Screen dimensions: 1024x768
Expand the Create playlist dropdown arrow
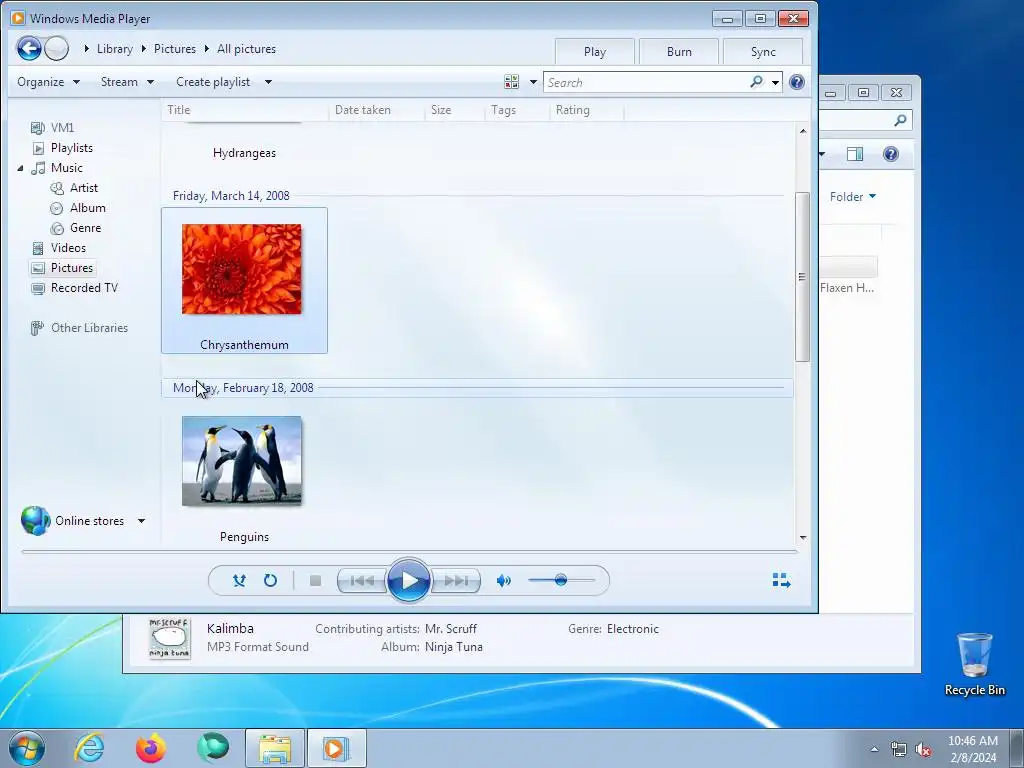point(268,82)
